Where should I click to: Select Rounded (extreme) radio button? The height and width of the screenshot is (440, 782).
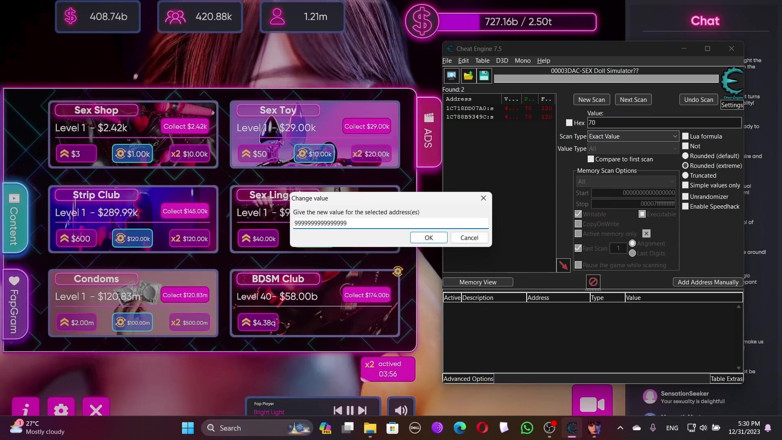685,166
